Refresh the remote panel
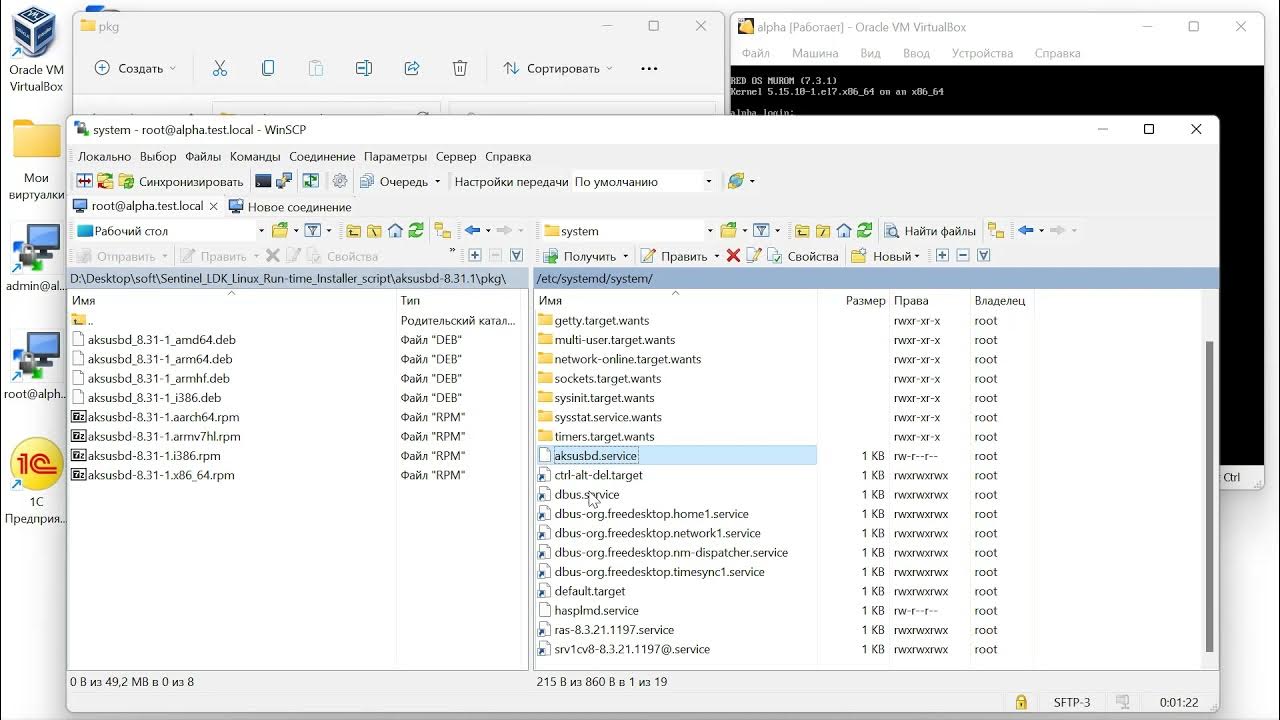The width and height of the screenshot is (1280, 720). coord(865,231)
